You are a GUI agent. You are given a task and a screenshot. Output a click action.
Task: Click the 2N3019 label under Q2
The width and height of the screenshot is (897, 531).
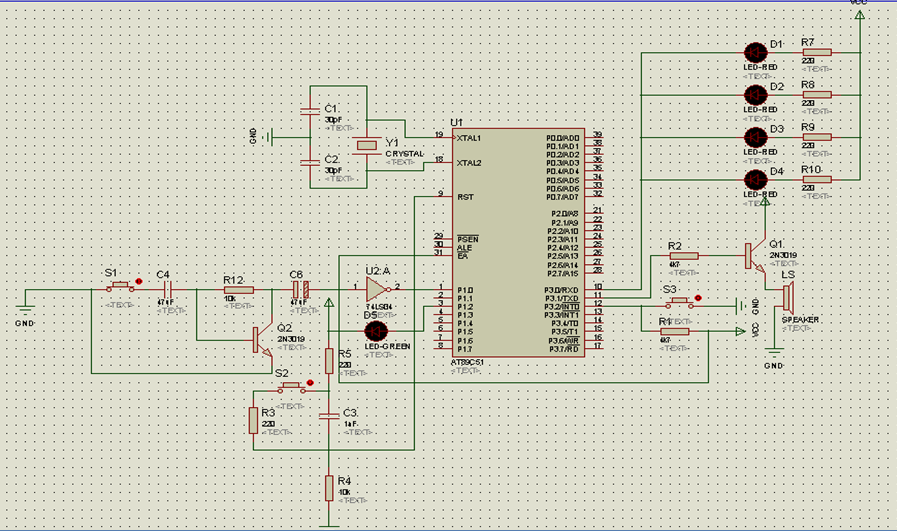[291, 339]
